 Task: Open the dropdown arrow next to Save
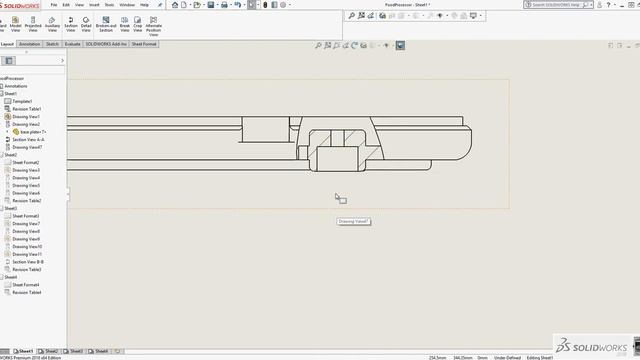[x=217, y=5]
